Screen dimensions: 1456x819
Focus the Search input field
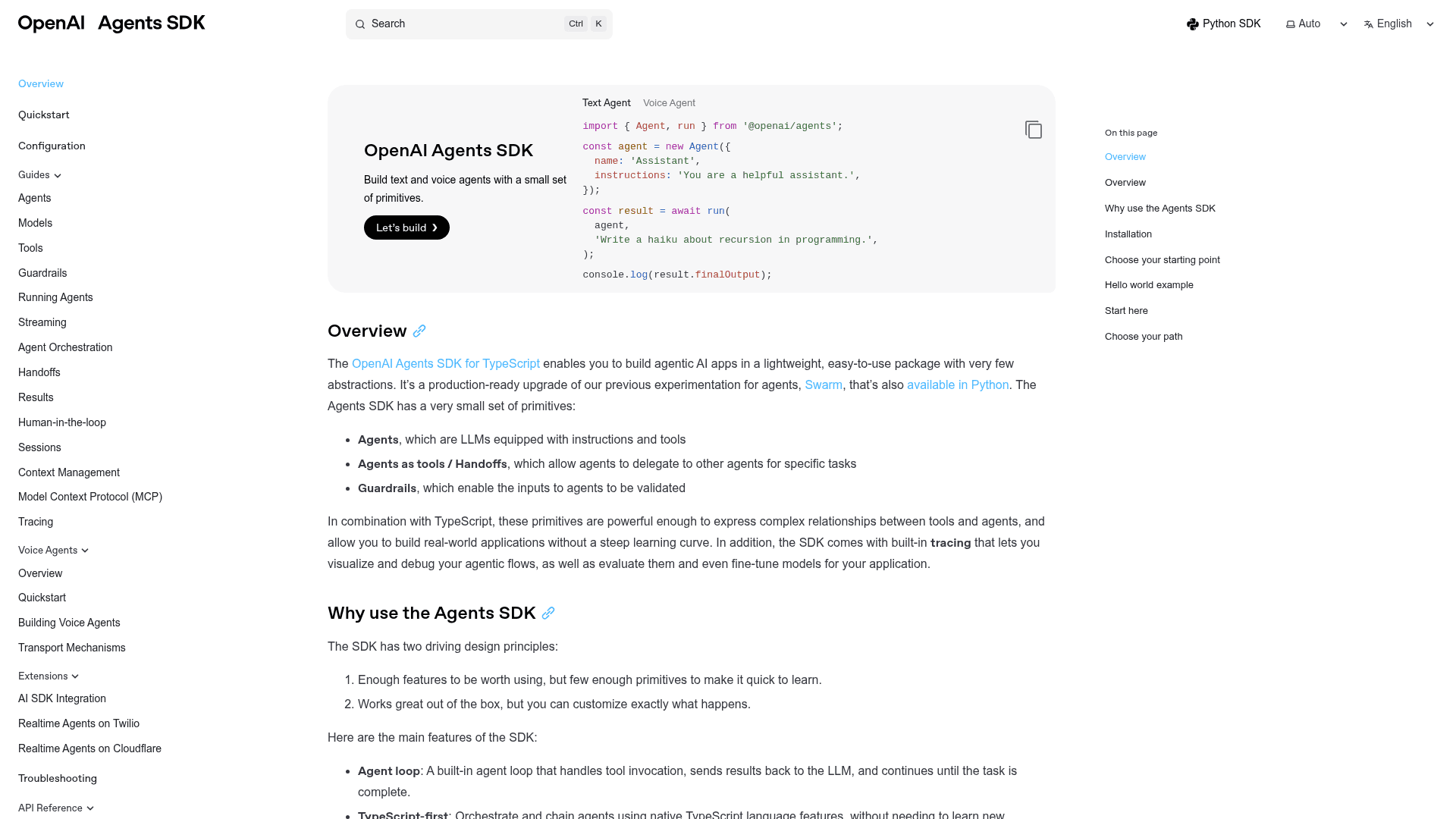click(x=479, y=24)
